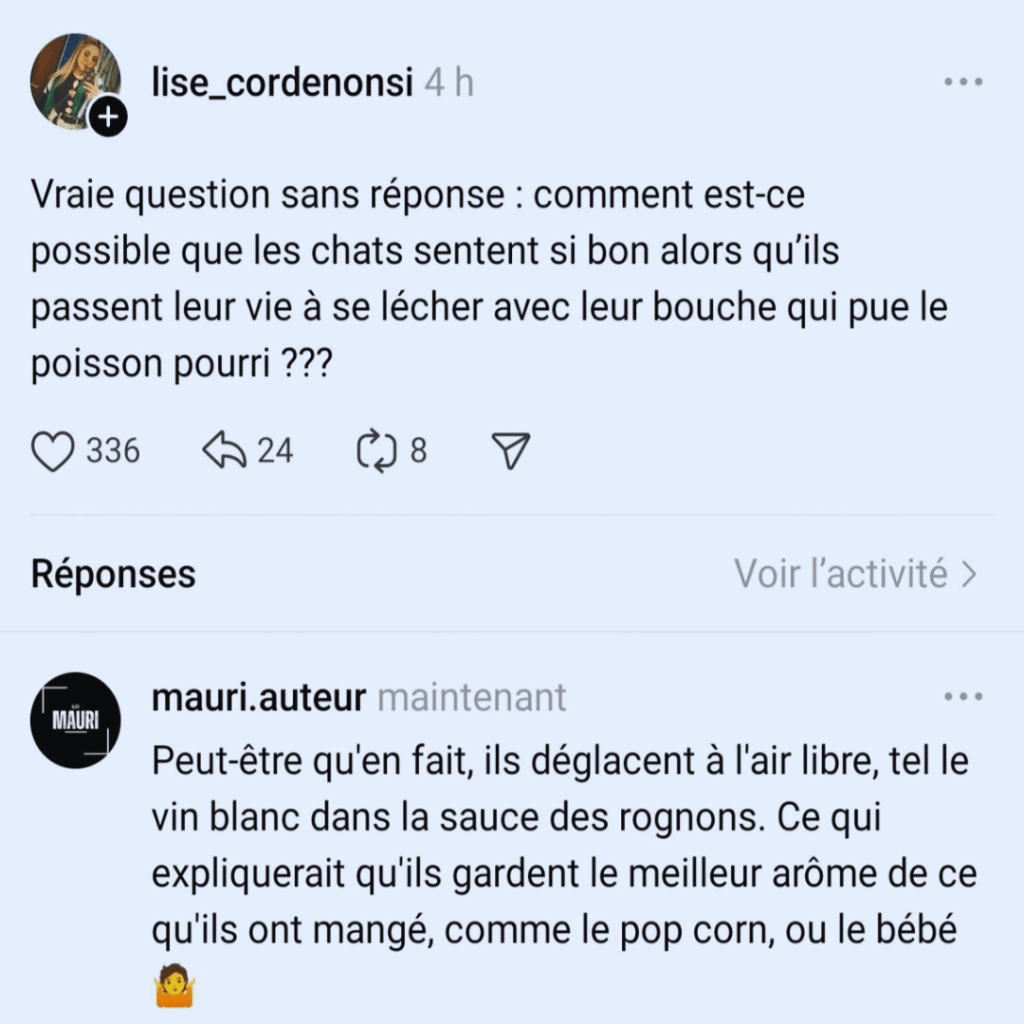Click the Voir l'activité link
The image size is (1024, 1024).
tap(841, 575)
